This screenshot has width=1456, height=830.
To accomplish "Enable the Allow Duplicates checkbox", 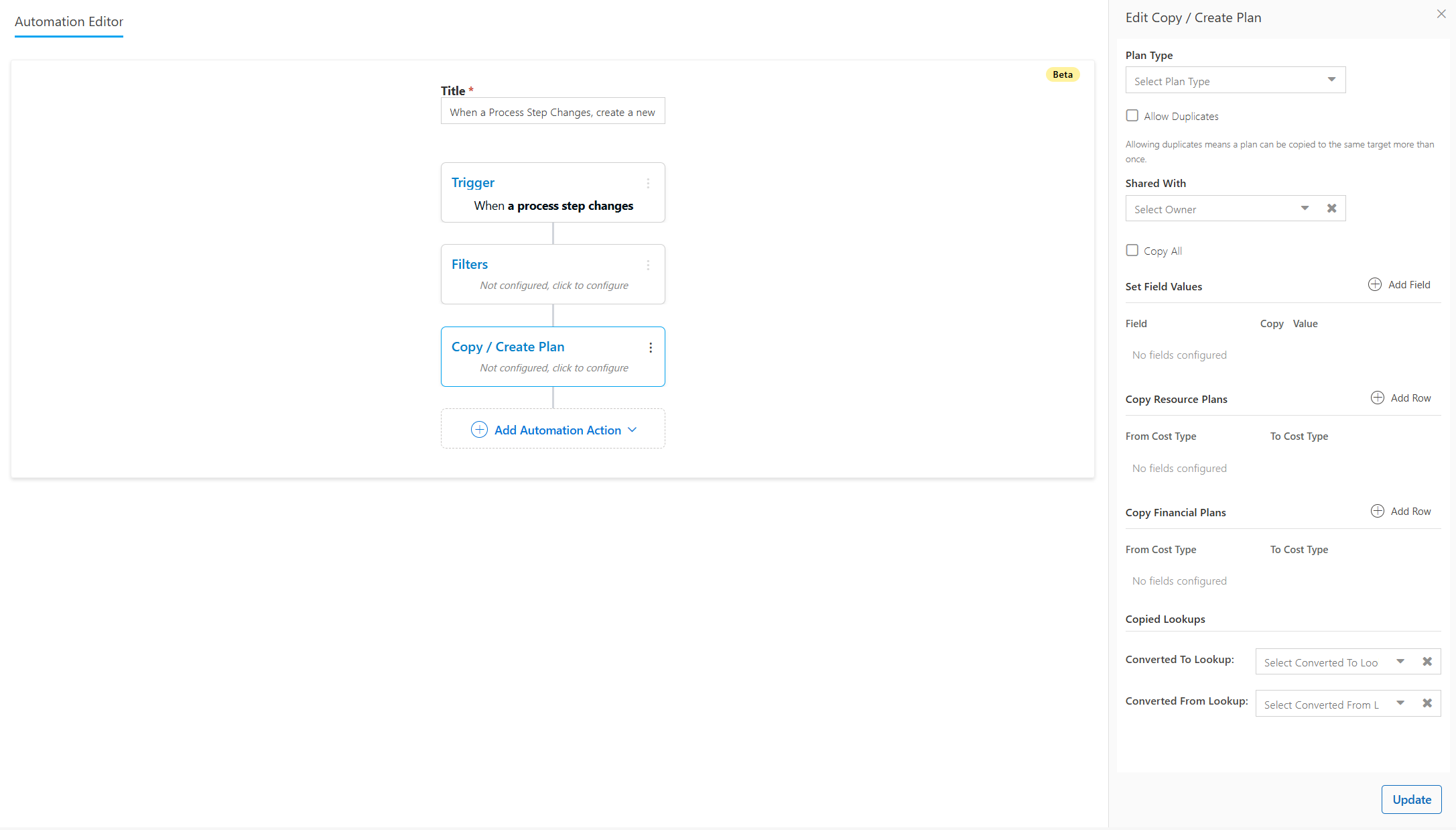I will tap(1132, 115).
